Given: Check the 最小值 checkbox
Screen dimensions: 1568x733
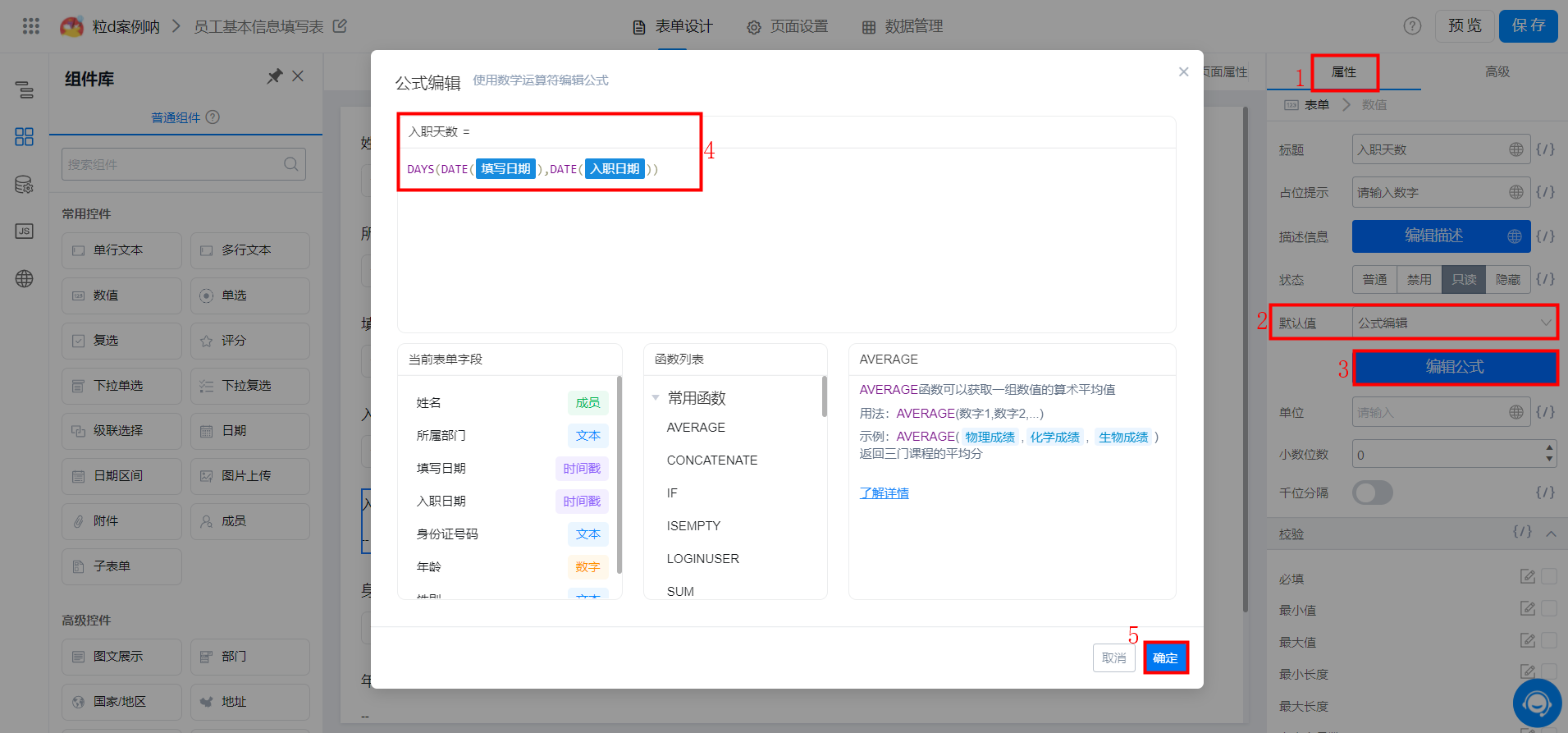Looking at the screenshot, I should coord(1549,608).
